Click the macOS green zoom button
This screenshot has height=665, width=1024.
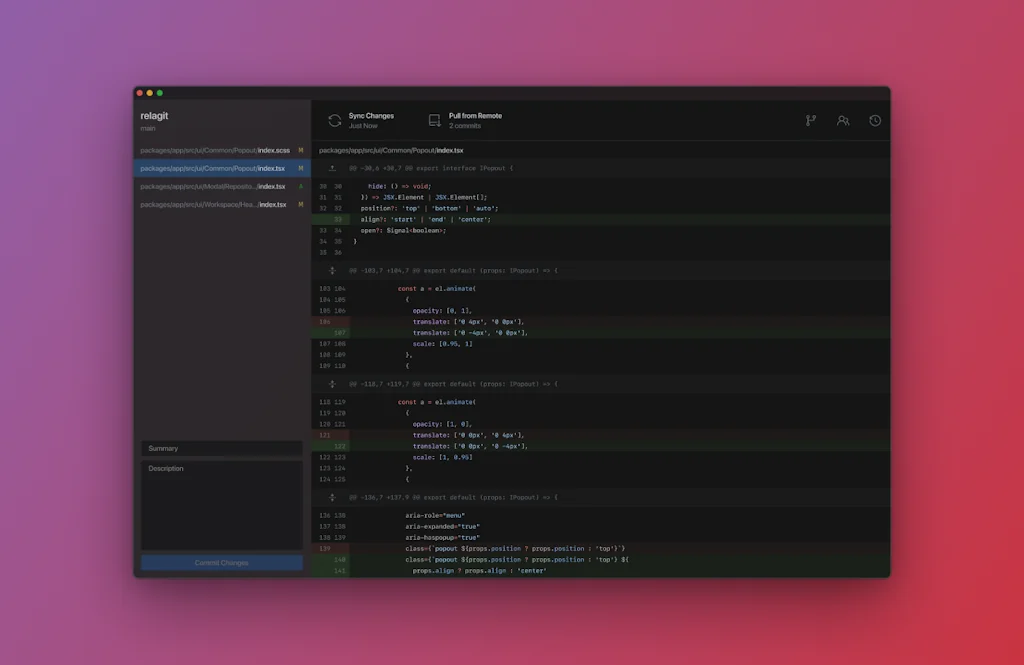(159, 91)
